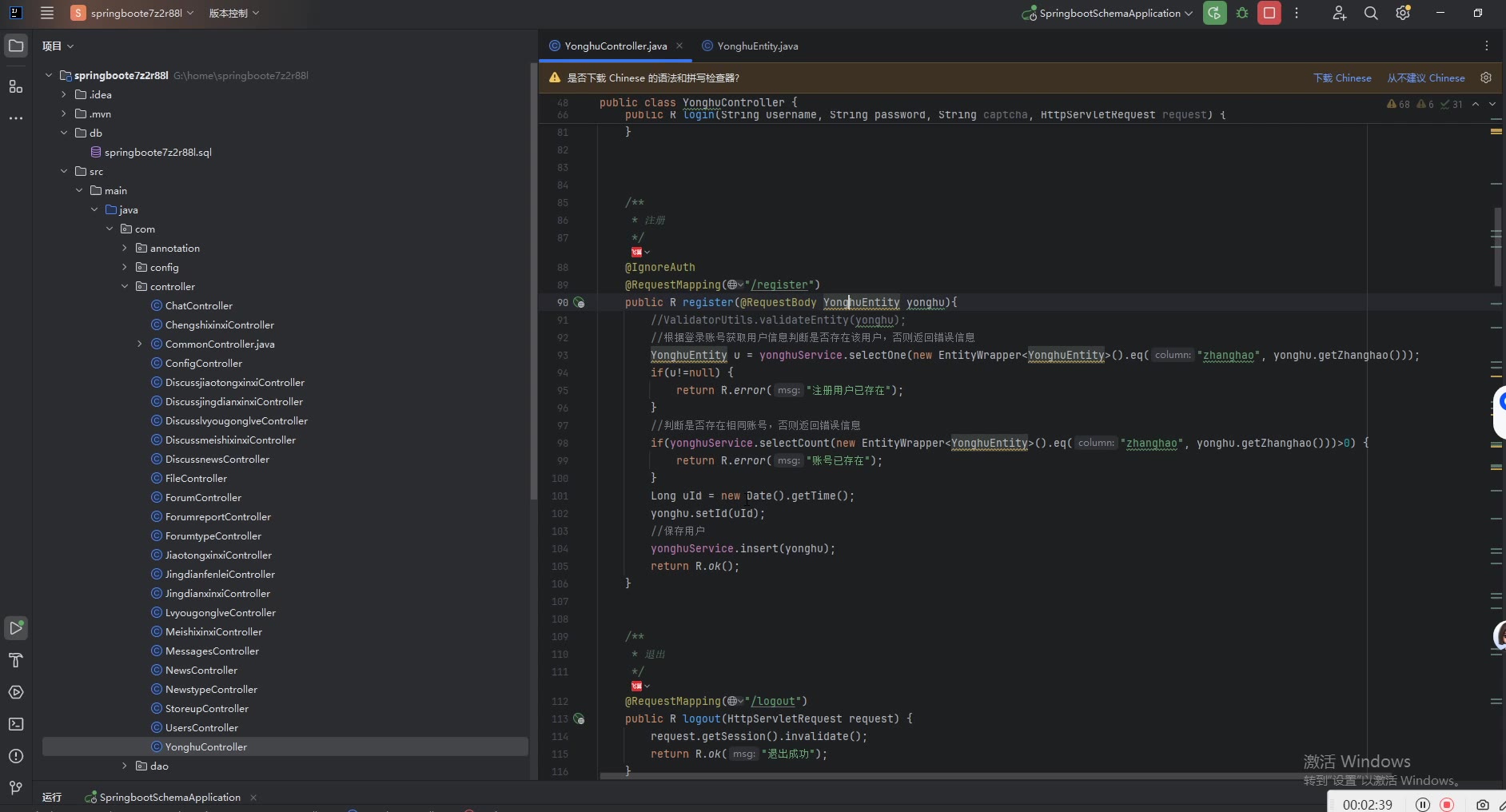The height and width of the screenshot is (812, 1506).
Task: Collapse the controller package folder
Action: click(x=125, y=287)
